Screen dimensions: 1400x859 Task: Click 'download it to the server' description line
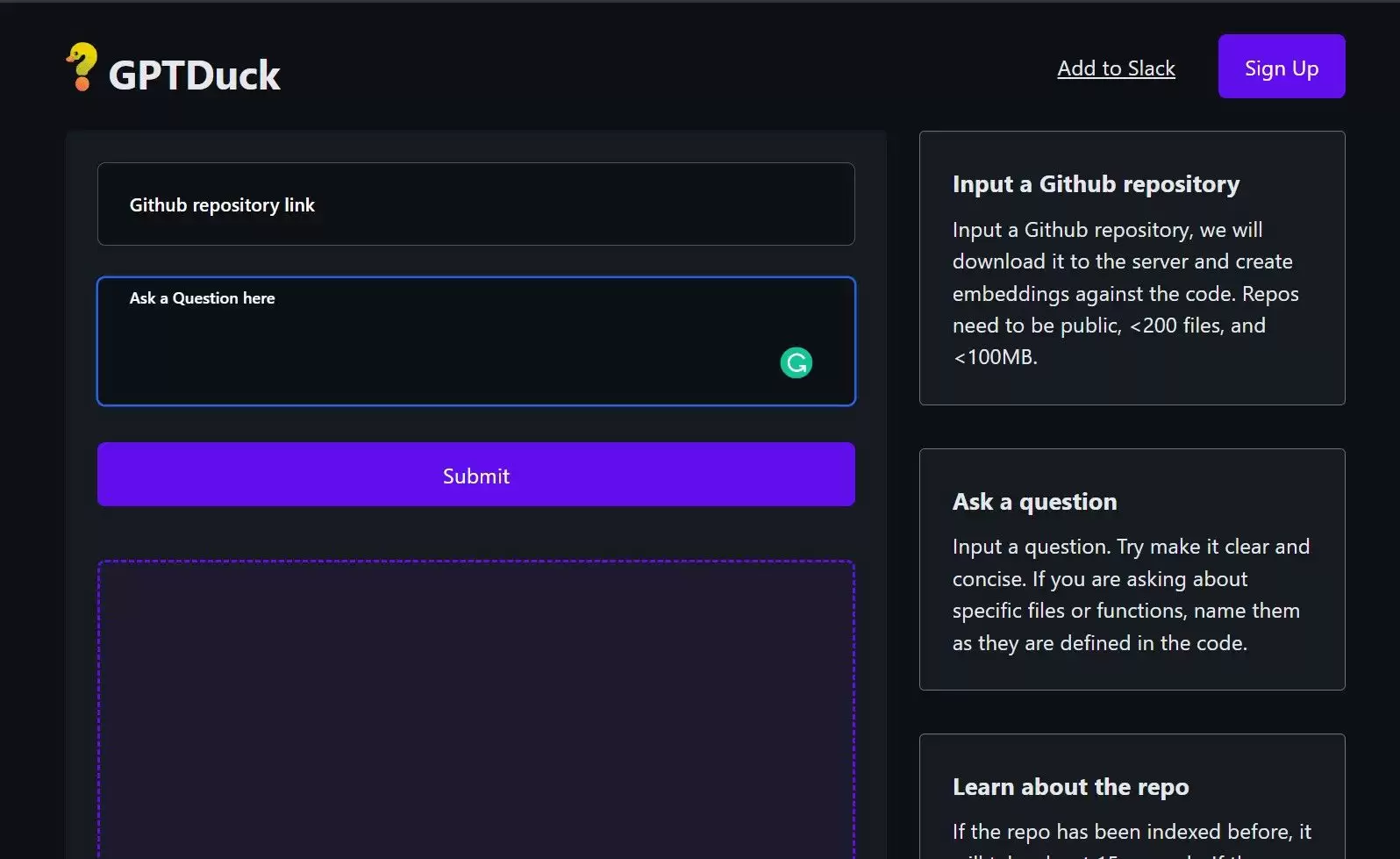point(1122,261)
